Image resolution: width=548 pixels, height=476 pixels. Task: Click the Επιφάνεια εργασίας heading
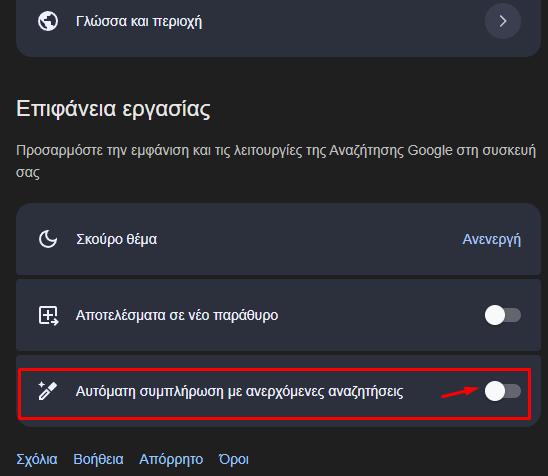[113, 109]
